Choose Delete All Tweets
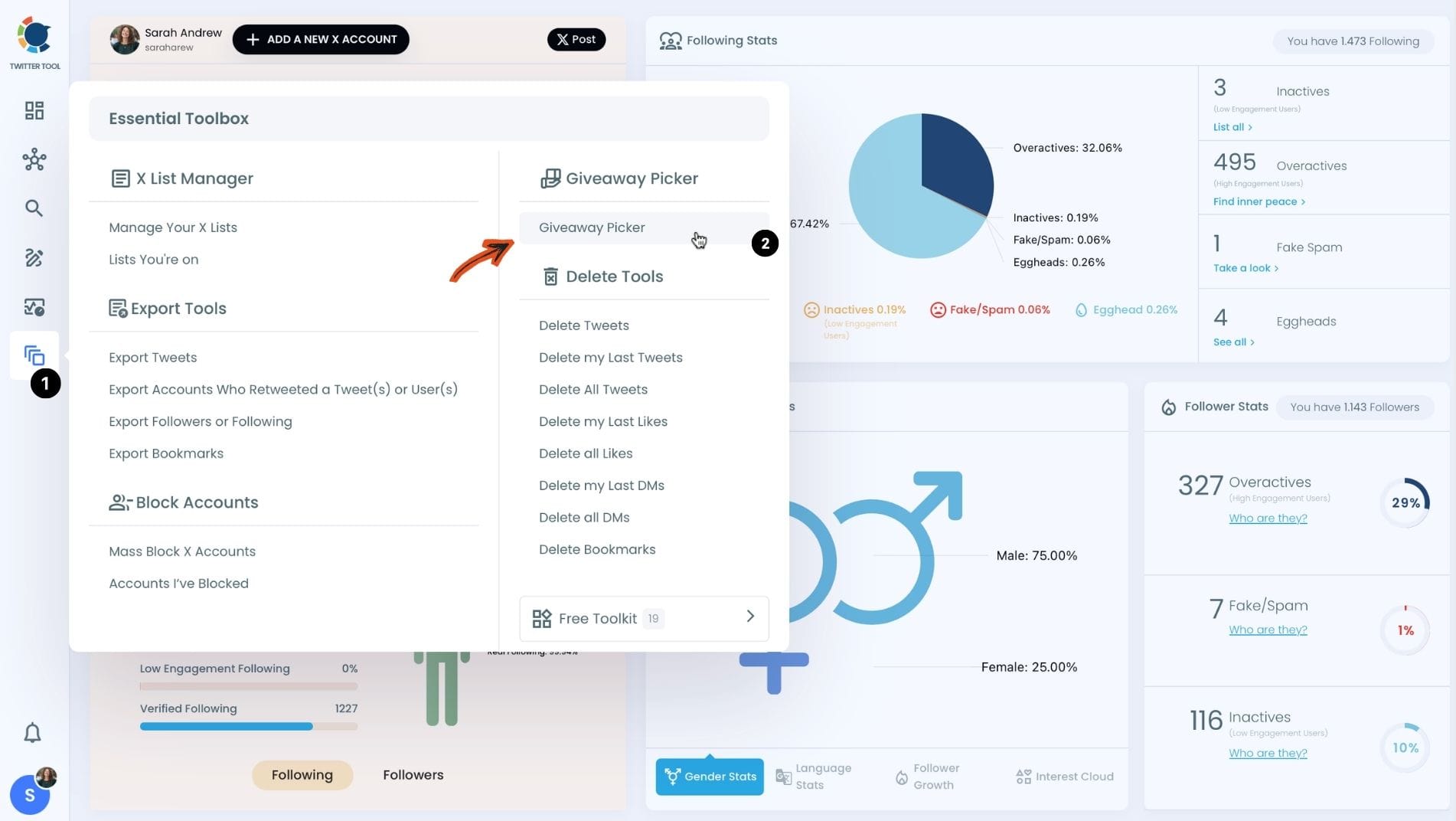This screenshot has height=821, width=1456. [593, 390]
